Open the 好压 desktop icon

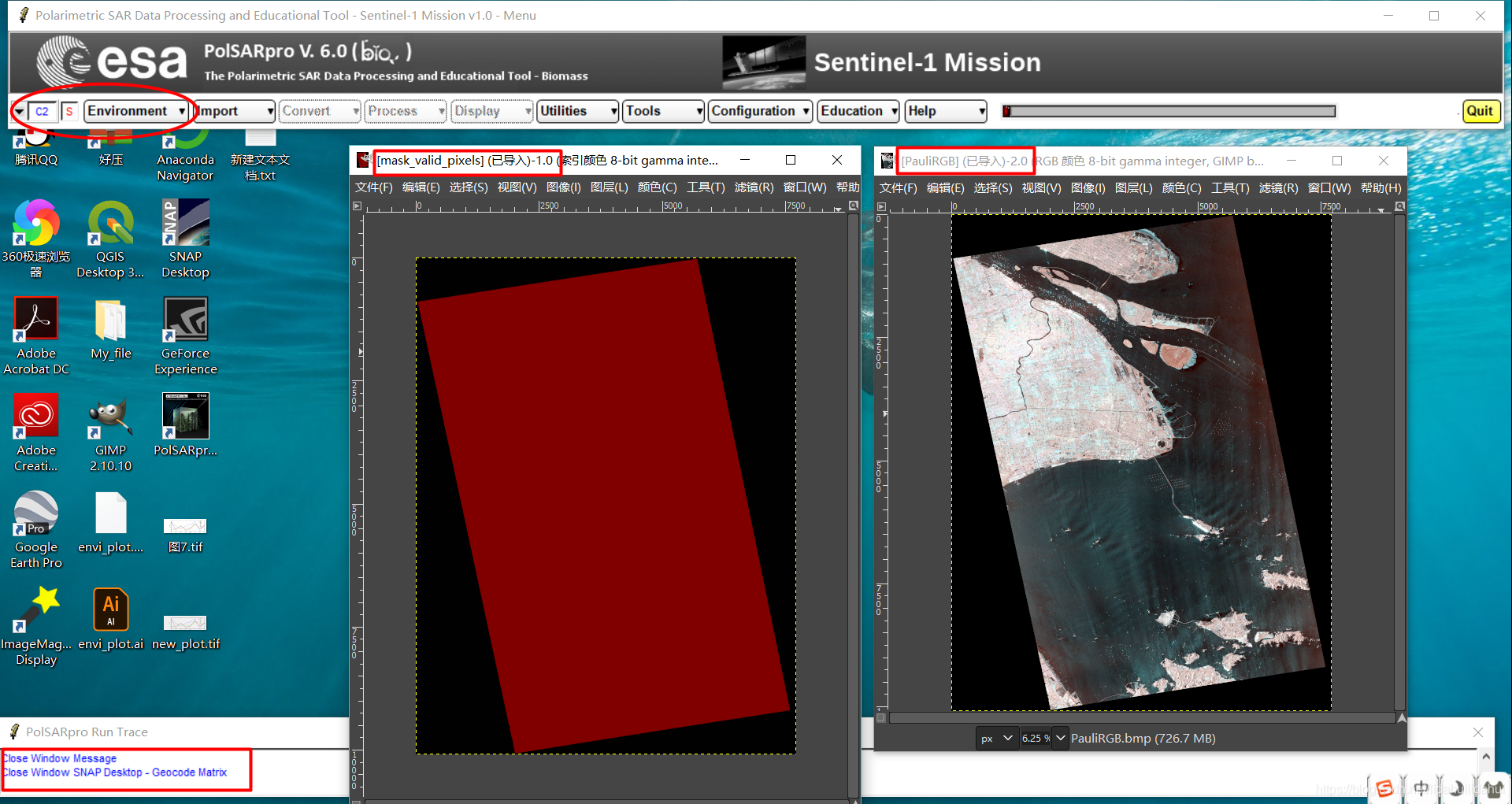pyautogui.click(x=110, y=146)
